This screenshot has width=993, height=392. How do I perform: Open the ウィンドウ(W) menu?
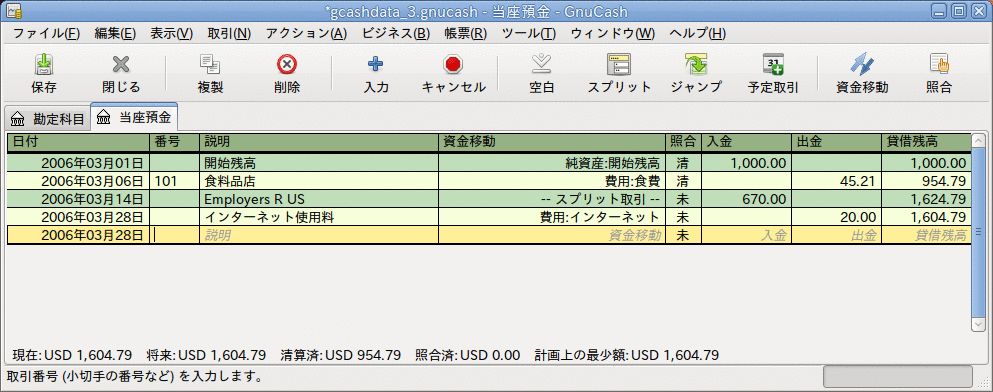(x=613, y=34)
